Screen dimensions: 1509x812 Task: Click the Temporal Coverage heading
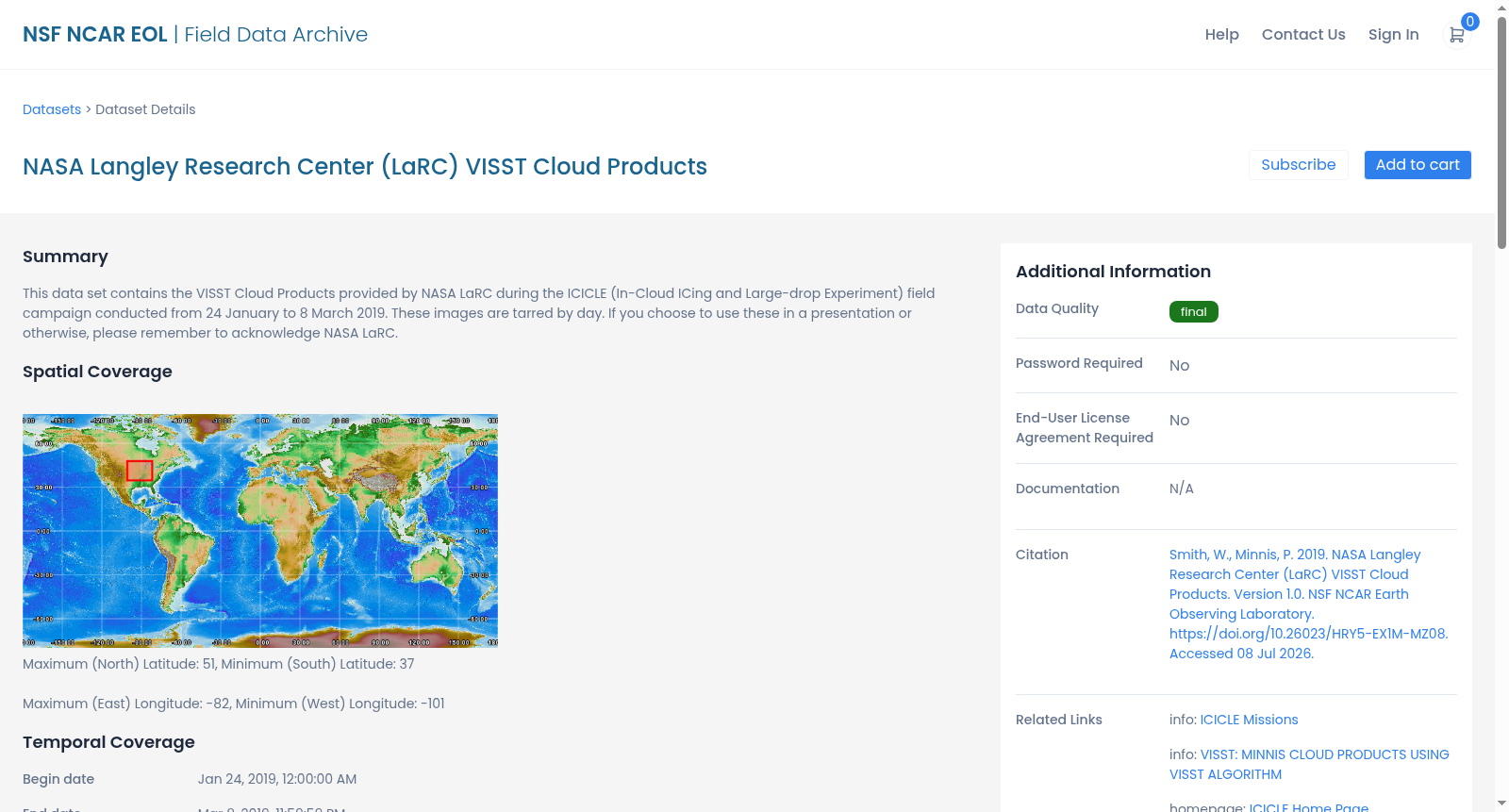click(108, 742)
